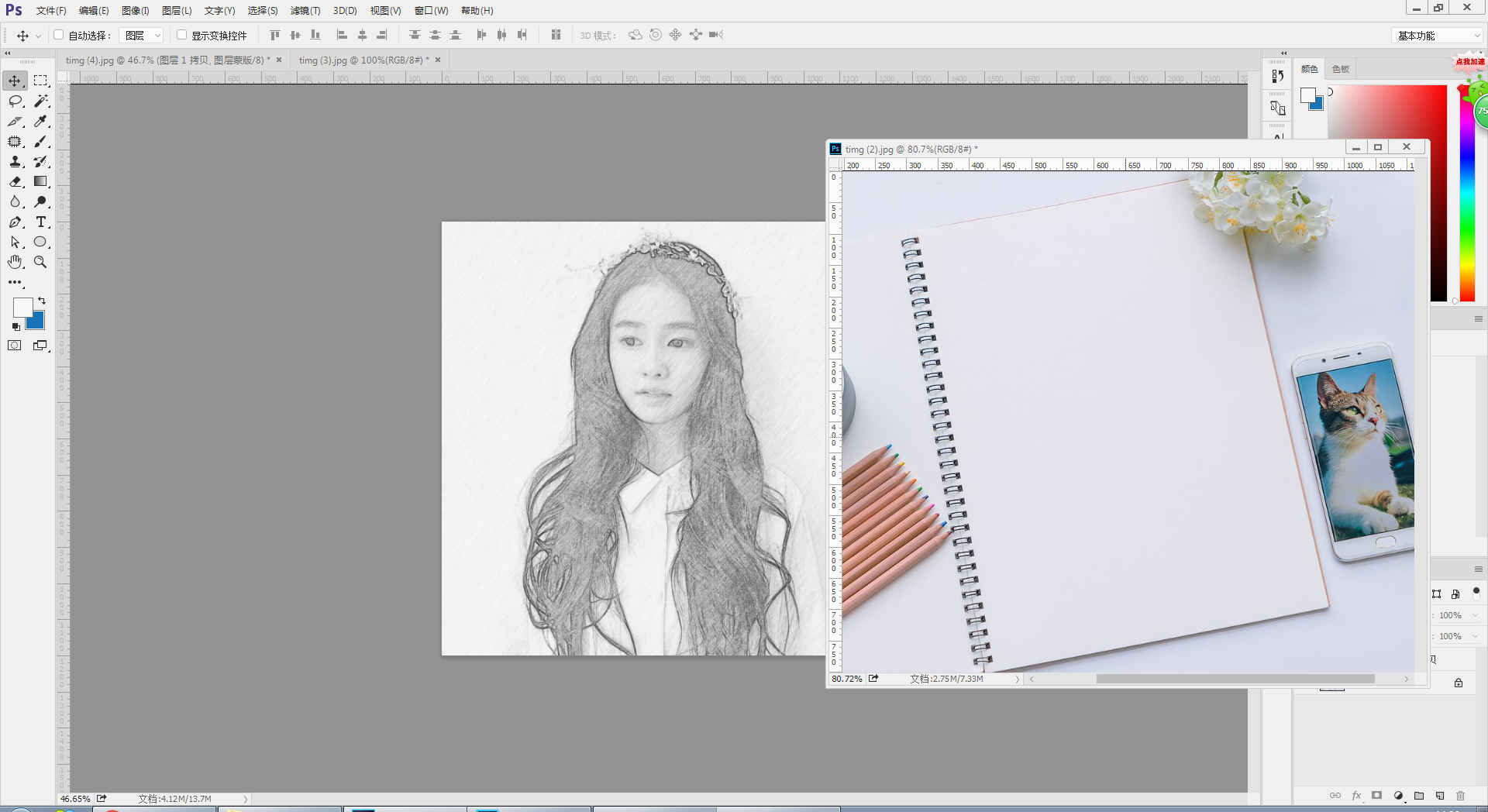The height and width of the screenshot is (812, 1488).
Task: Select the Pen tool
Action: click(15, 222)
